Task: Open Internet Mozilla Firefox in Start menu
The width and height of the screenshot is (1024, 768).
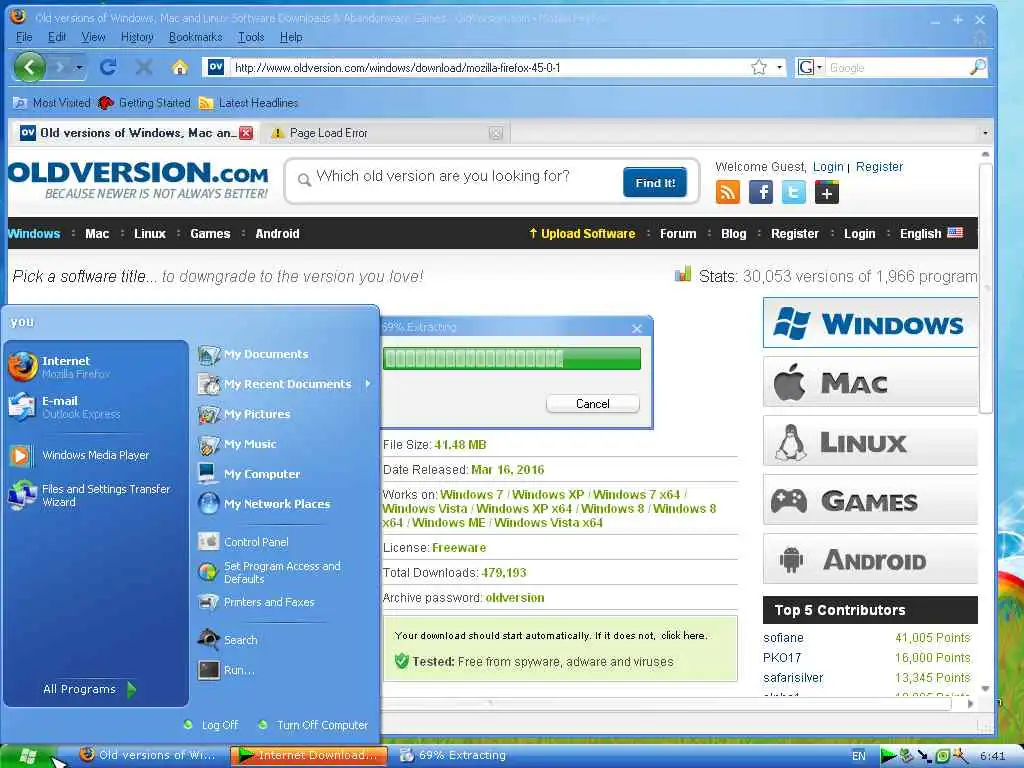Action: coord(95,366)
